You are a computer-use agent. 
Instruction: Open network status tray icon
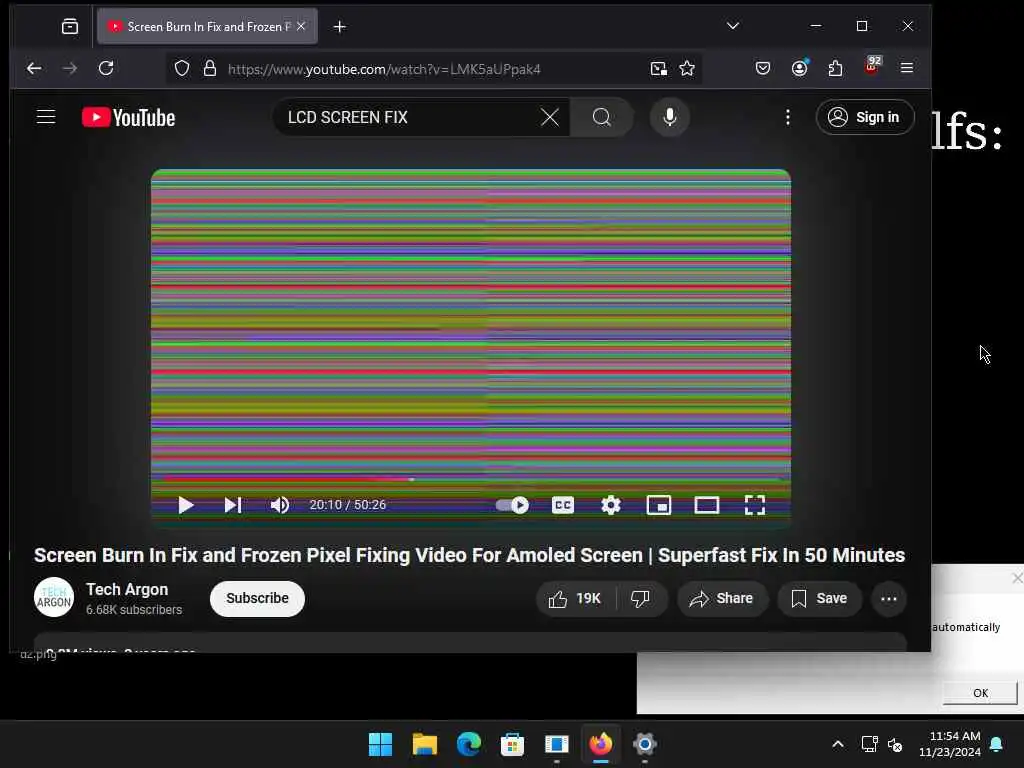coord(869,744)
